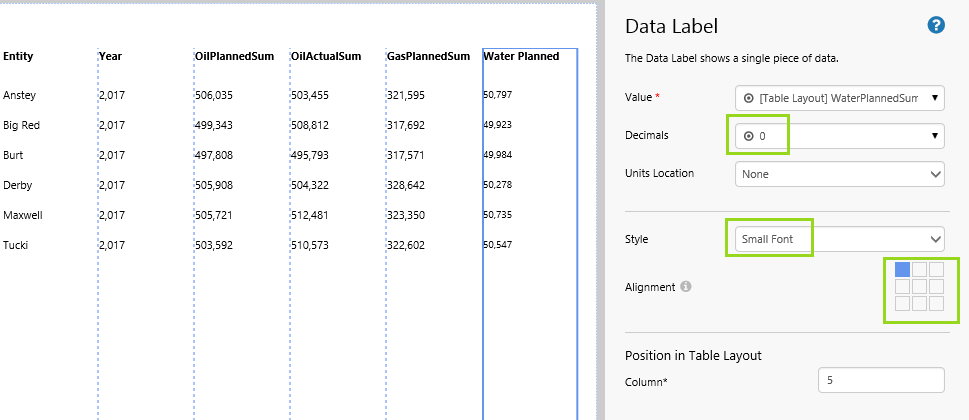Open the Units Location dropdown
This screenshot has height=420, width=969.
point(839,173)
